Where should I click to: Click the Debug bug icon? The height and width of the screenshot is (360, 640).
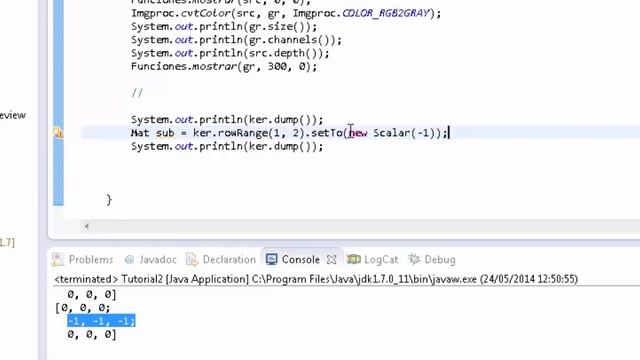coord(414,259)
